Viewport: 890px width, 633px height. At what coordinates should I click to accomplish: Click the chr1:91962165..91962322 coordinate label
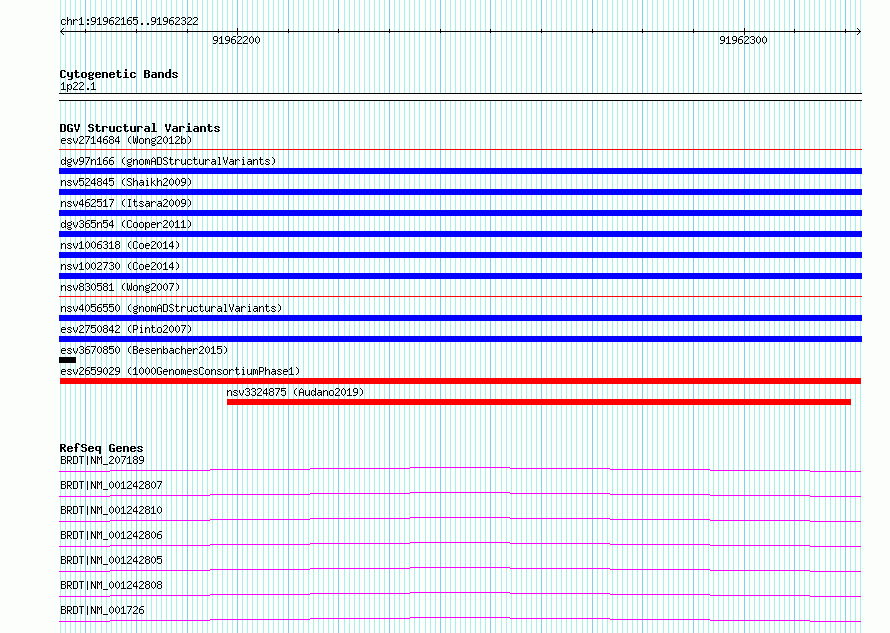[129, 22]
